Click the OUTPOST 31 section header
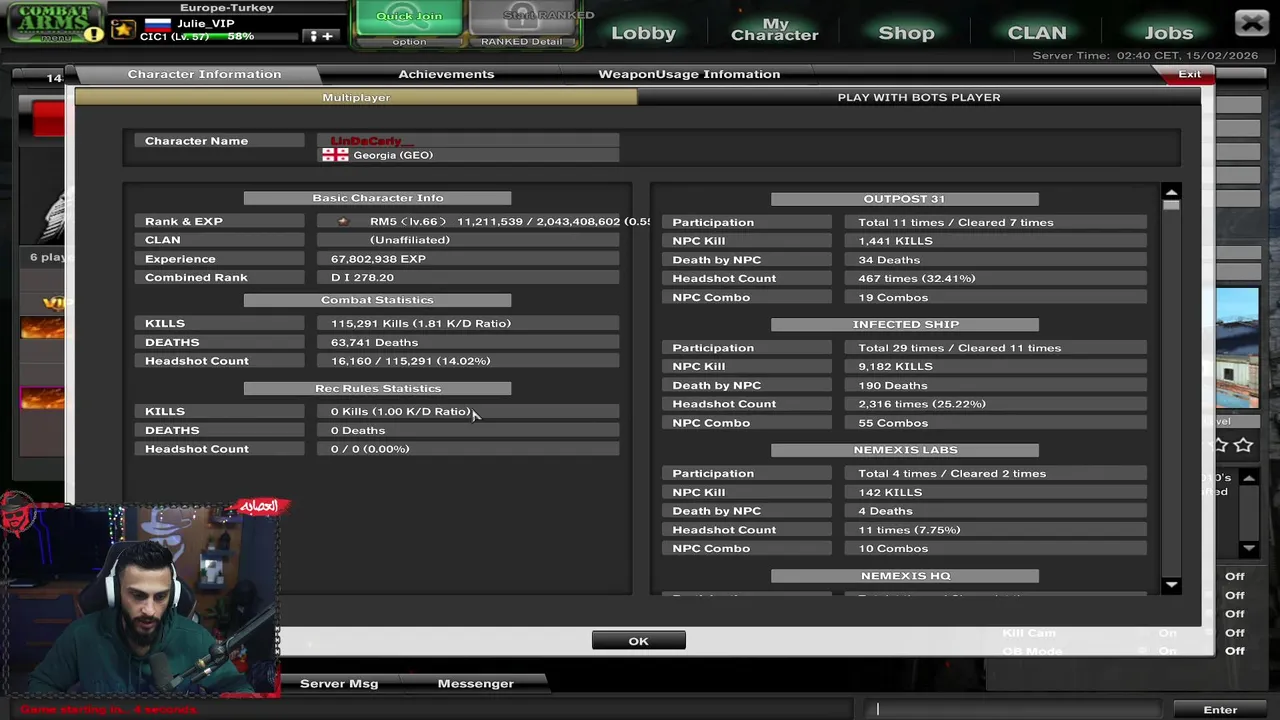 904,199
